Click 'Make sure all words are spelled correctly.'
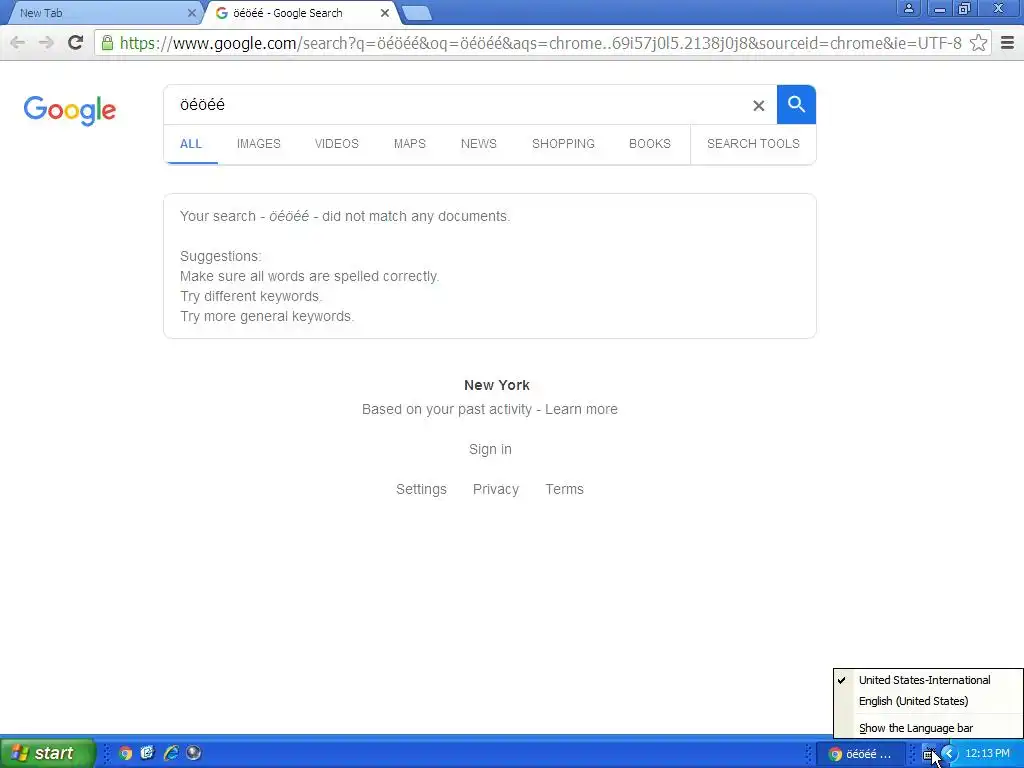This screenshot has height=768, width=1024. pos(310,276)
